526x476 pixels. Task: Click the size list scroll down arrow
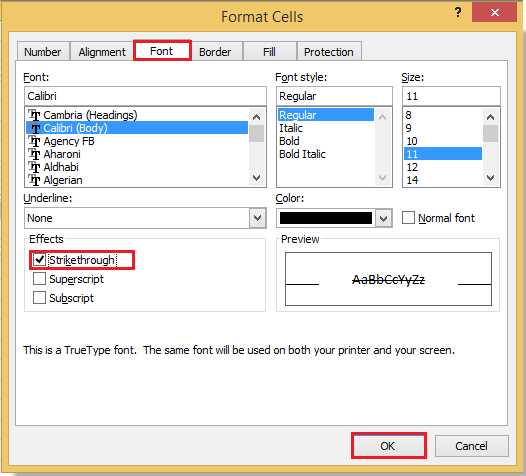[x=490, y=178]
